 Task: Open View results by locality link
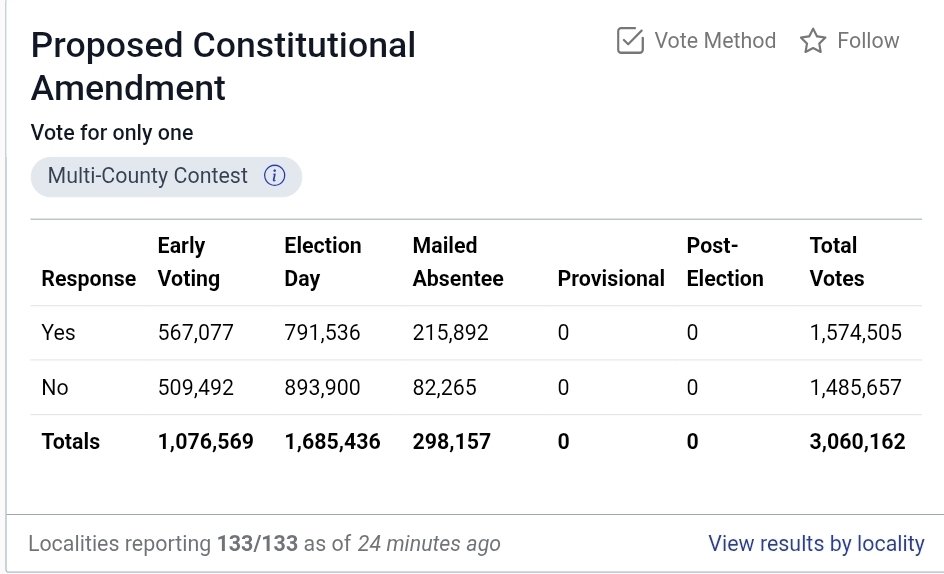(816, 544)
